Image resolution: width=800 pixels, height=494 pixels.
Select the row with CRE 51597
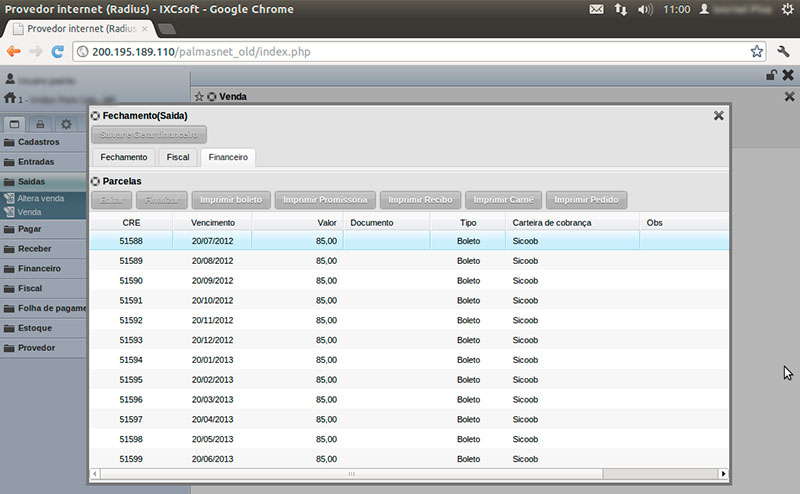click(x=409, y=419)
